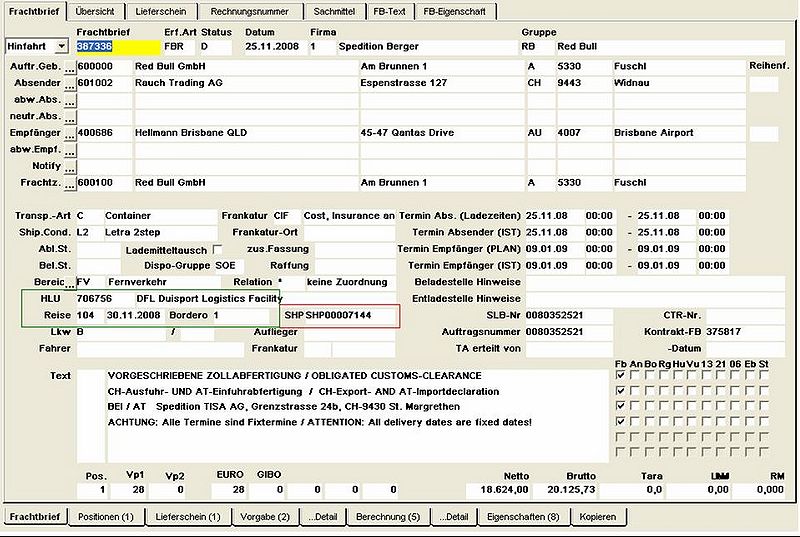The height and width of the screenshot is (537, 800).
Task: Open the FB-Eigenschaft tab
Action: coord(455,11)
